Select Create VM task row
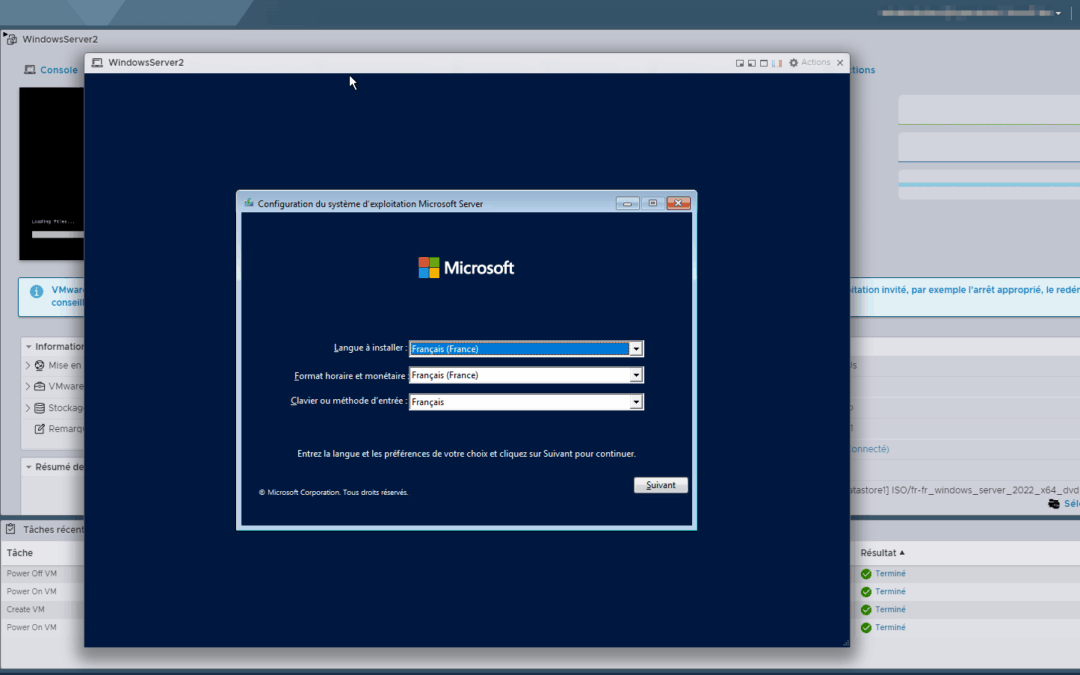This screenshot has height=675, width=1080. (42, 610)
